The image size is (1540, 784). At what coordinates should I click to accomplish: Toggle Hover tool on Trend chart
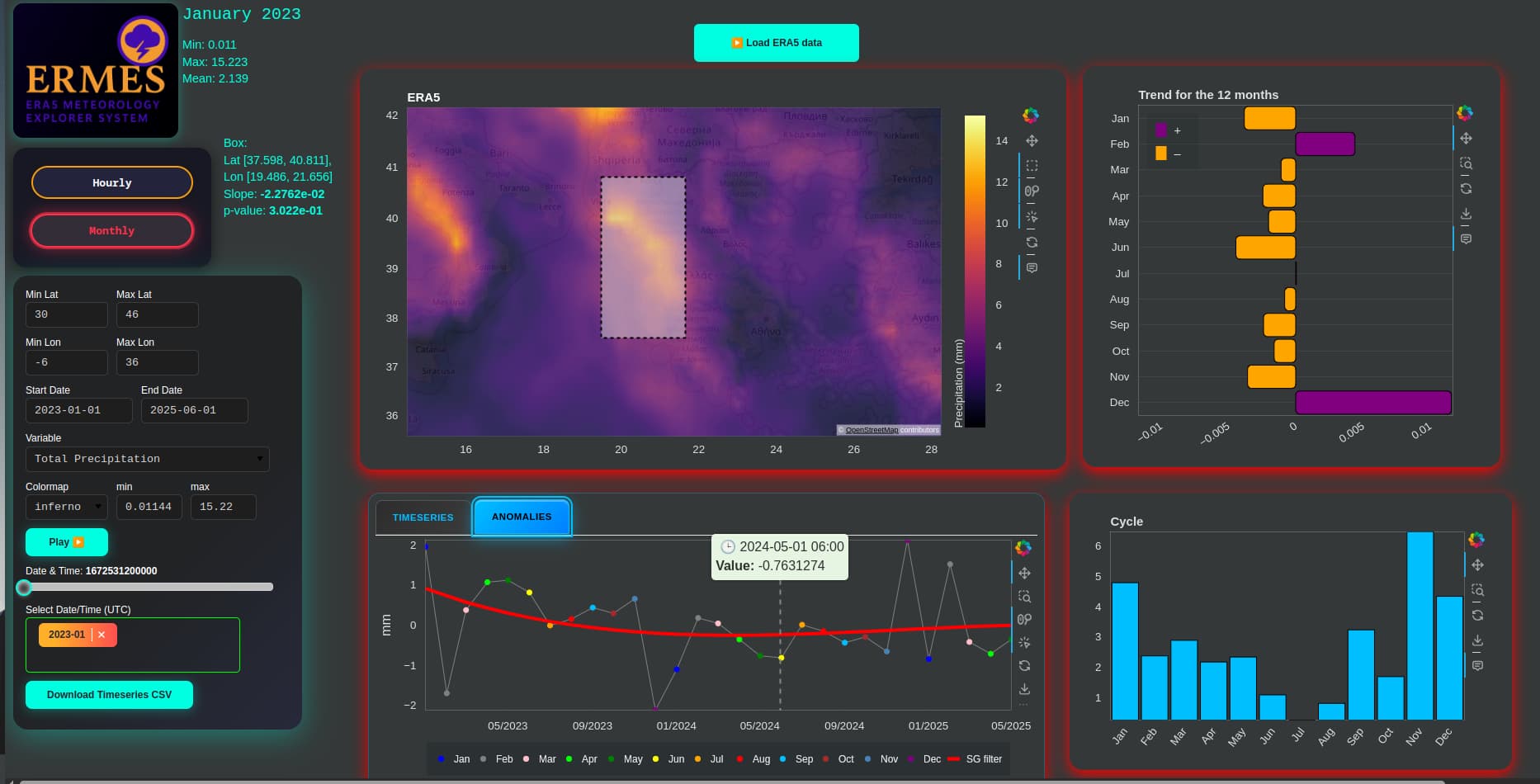tap(1466, 239)
